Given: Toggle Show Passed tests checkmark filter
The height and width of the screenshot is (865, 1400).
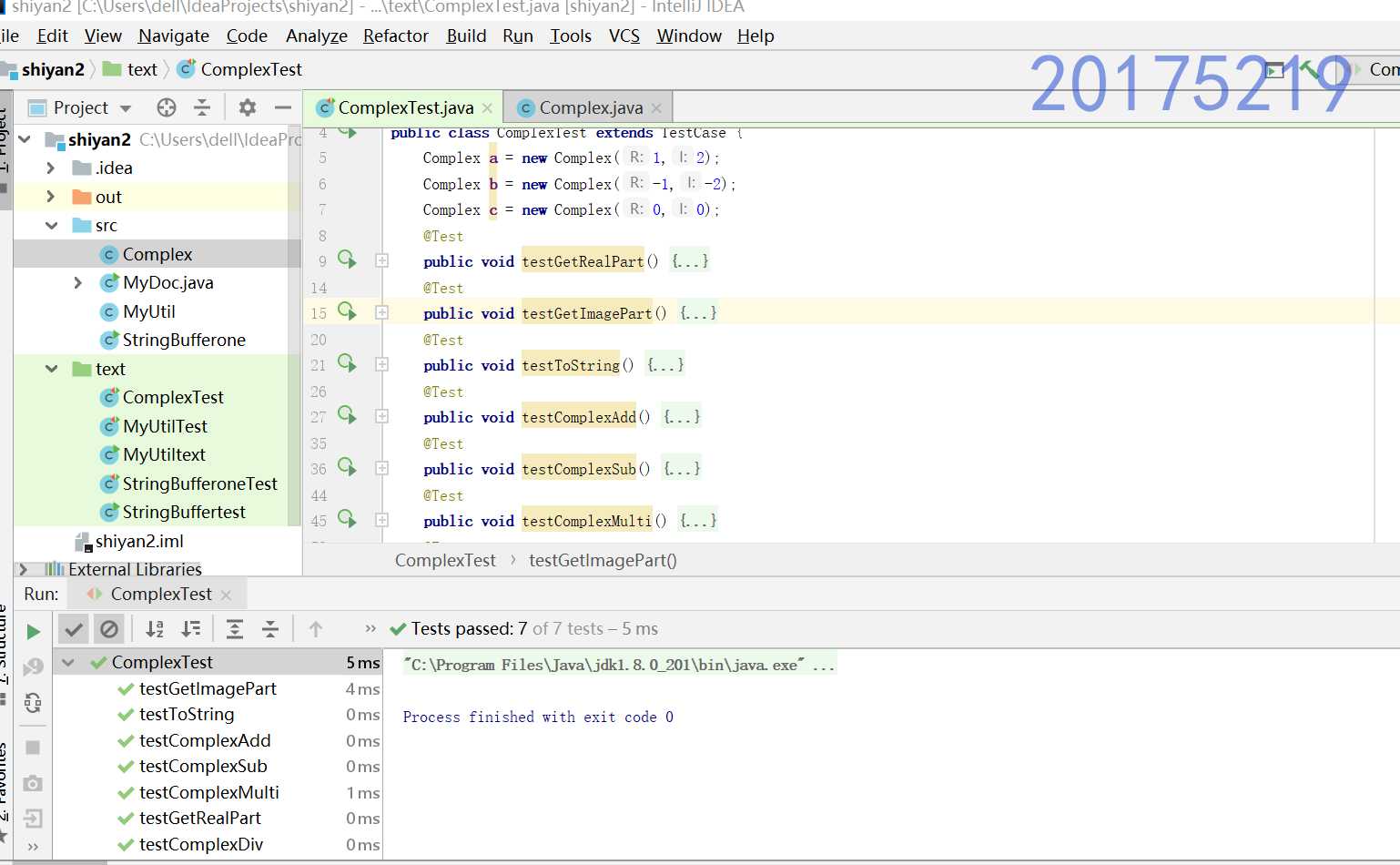Looking at the screenshot, I should tap(74, 628).
